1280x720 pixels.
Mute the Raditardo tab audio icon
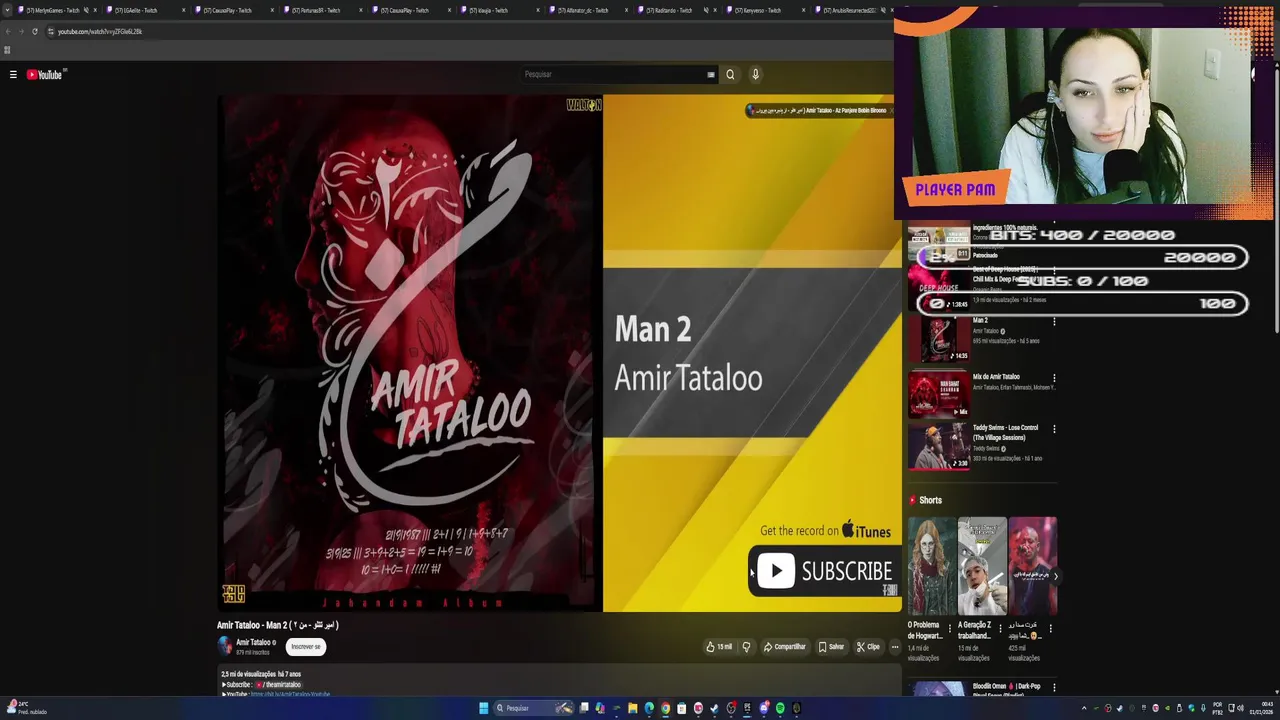(x=706, y=10)
